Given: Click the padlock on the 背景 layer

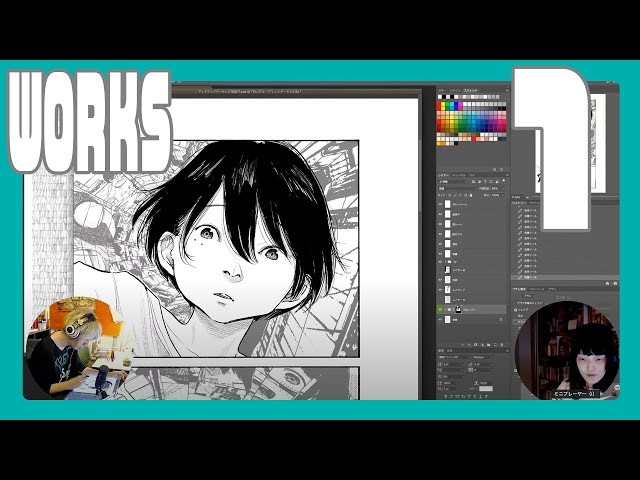Looking at the screenshot, I should [501, 320].
